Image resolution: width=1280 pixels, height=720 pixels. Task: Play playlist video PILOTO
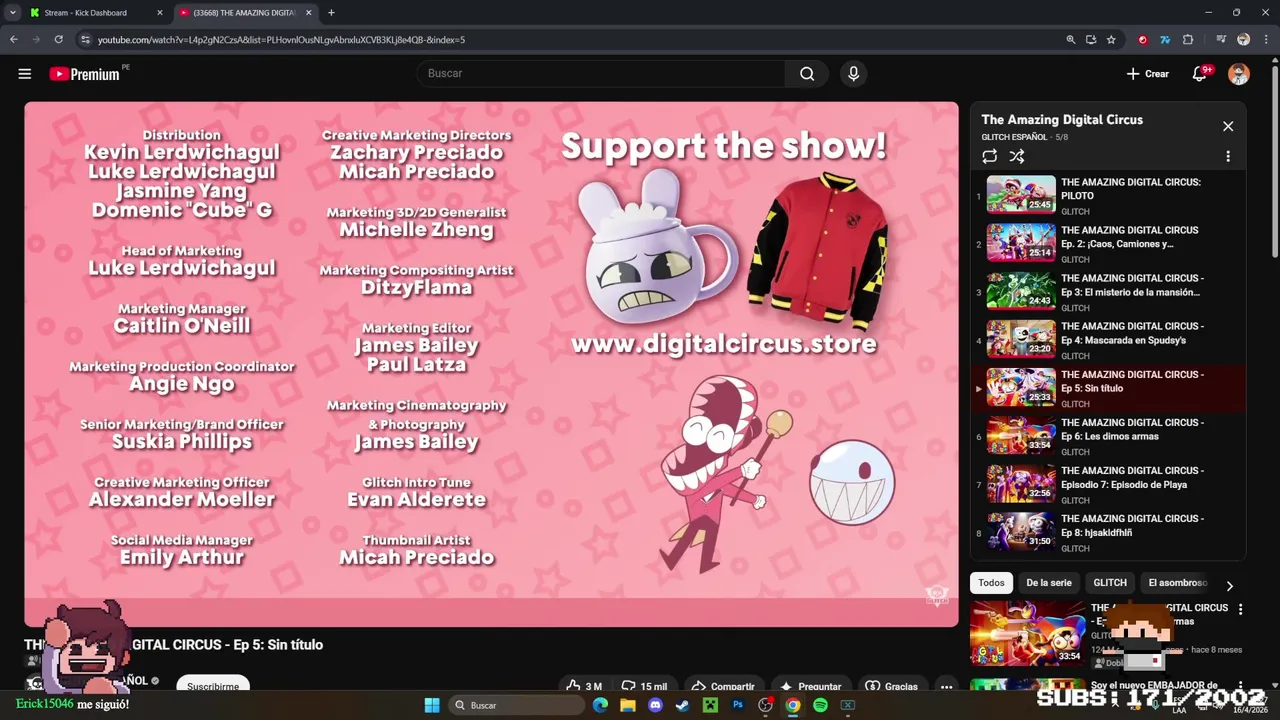point(1107,195)
